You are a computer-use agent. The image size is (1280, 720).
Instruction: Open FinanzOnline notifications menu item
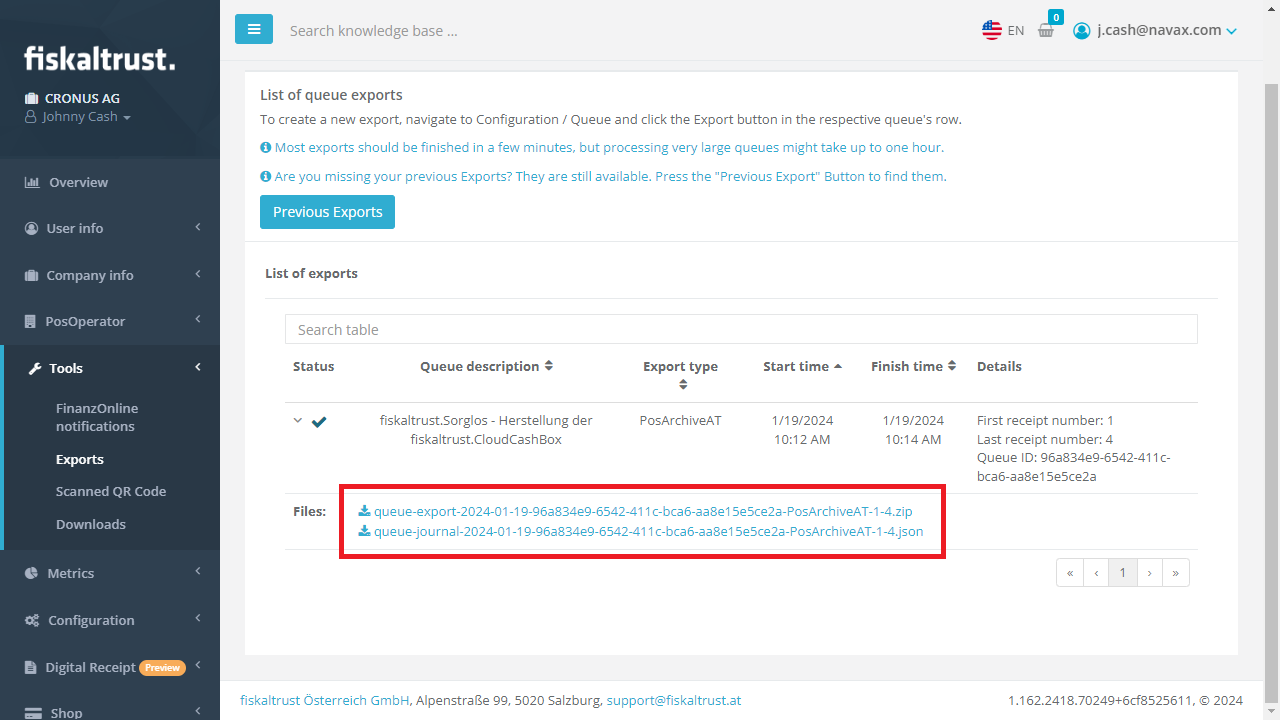point(97,417)
